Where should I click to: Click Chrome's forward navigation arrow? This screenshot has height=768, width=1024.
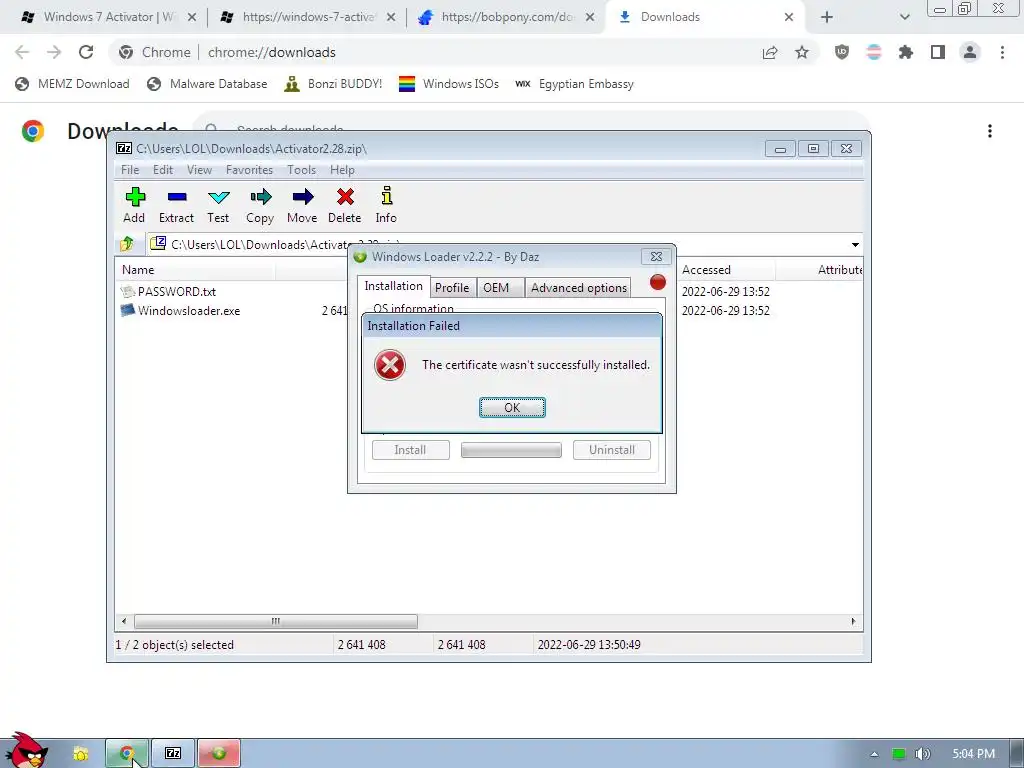tap(54, 52)
